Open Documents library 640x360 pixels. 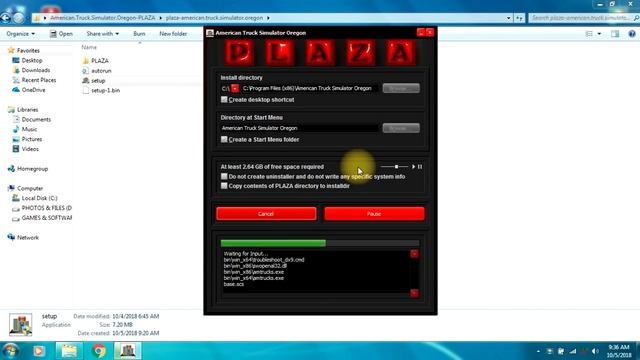pyautogui.click(x=36, y=120)
